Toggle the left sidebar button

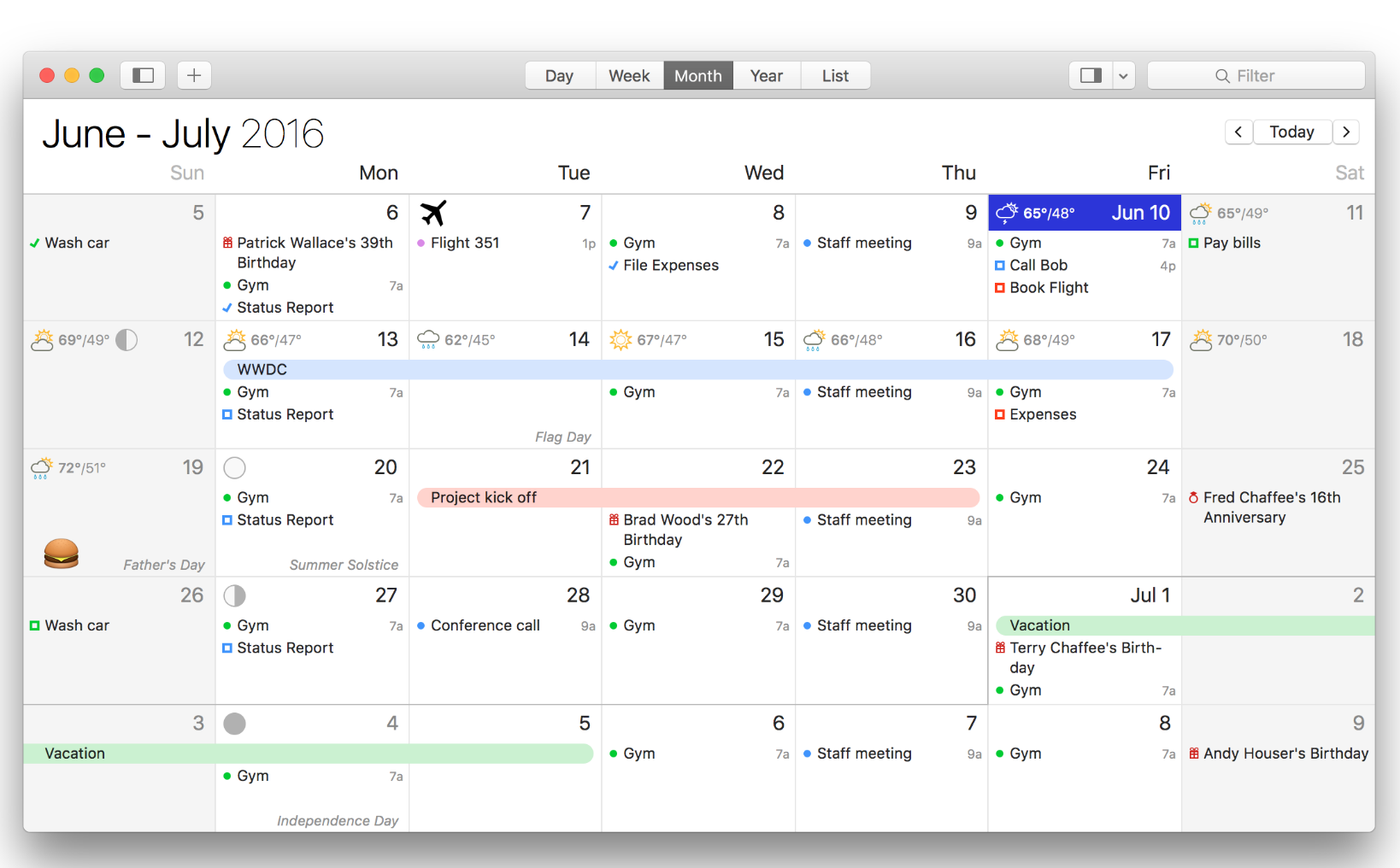click(x=143, y=75)
